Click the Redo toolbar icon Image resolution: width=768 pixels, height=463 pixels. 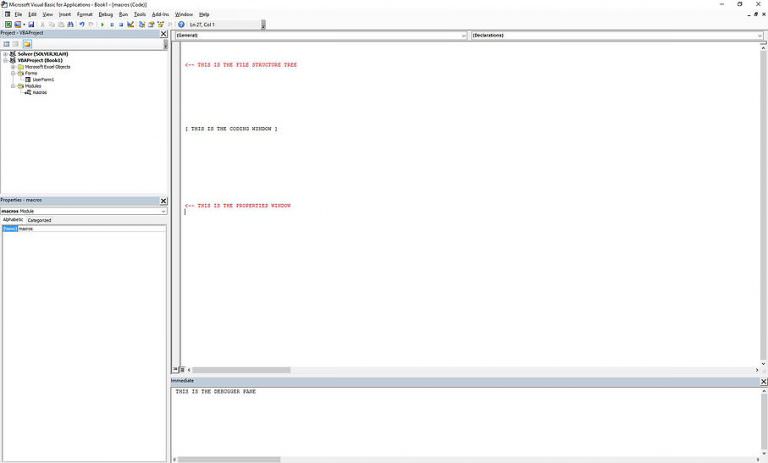coord(91,24)
